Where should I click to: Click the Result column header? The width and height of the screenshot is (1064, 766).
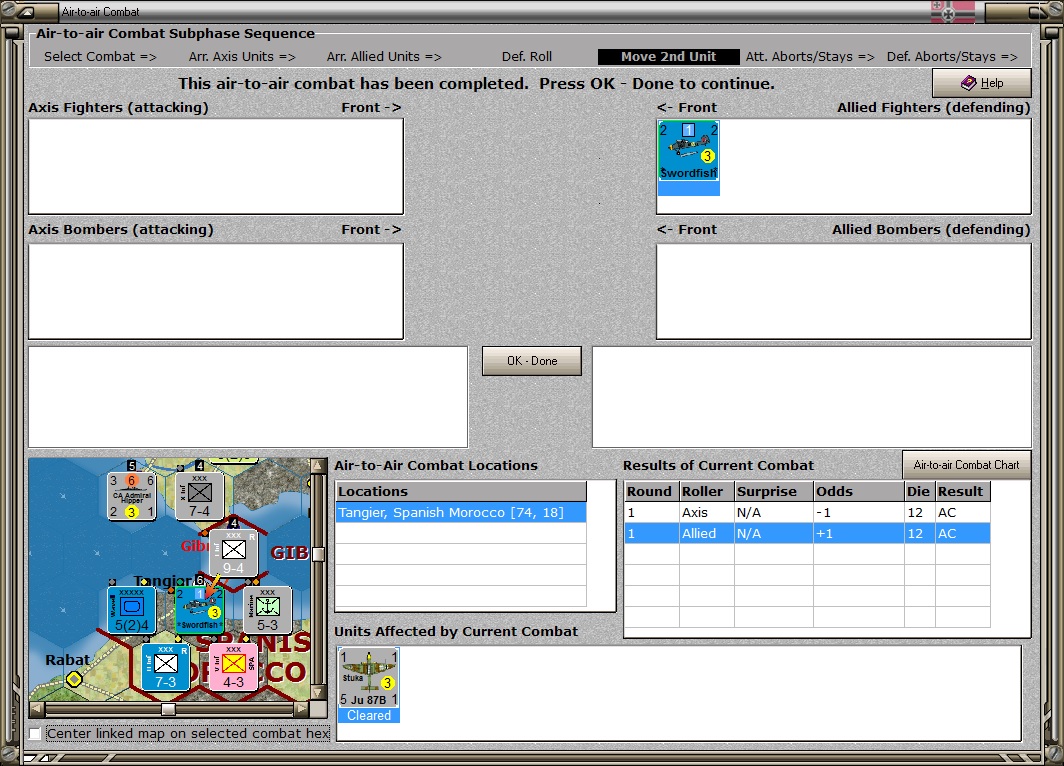(962, 491)
